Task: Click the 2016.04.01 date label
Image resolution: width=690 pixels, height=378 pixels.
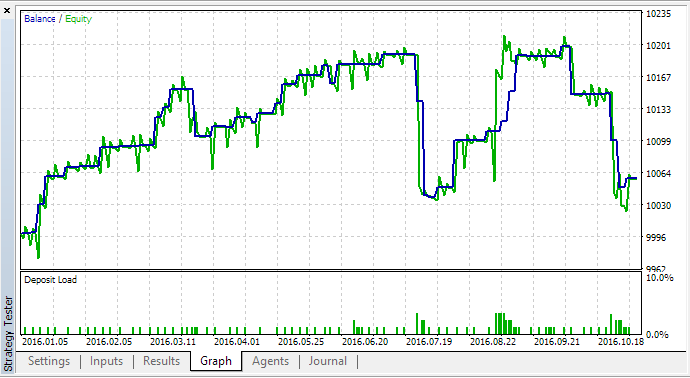Action: pos(237,342)
